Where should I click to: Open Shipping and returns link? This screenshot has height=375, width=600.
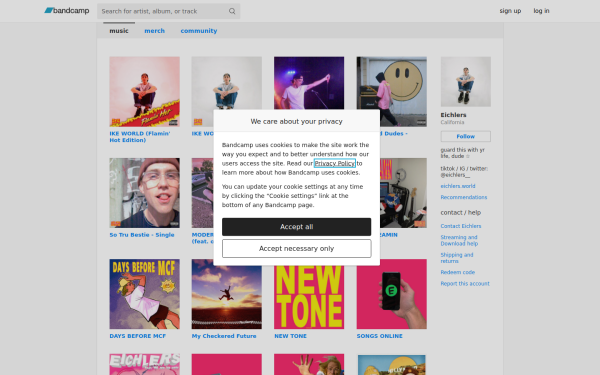pos(457,258)
